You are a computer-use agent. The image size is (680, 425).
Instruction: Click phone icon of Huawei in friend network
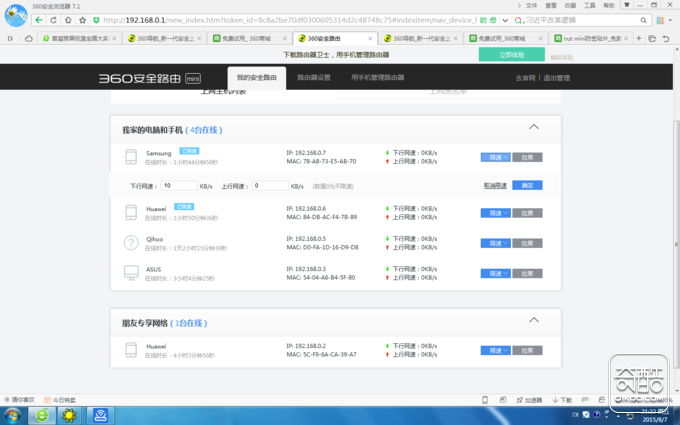click(x=131, y=350)
